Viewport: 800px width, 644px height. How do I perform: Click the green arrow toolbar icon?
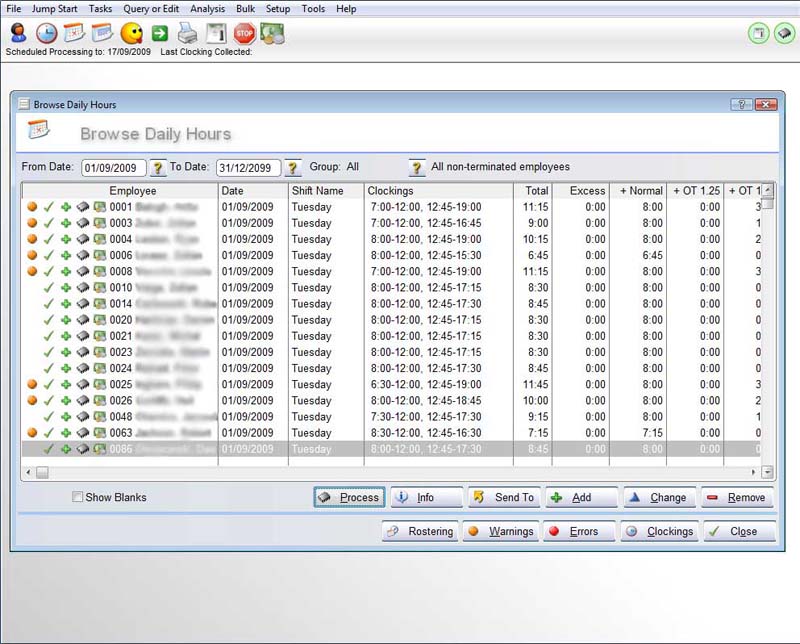coord(159,33)
